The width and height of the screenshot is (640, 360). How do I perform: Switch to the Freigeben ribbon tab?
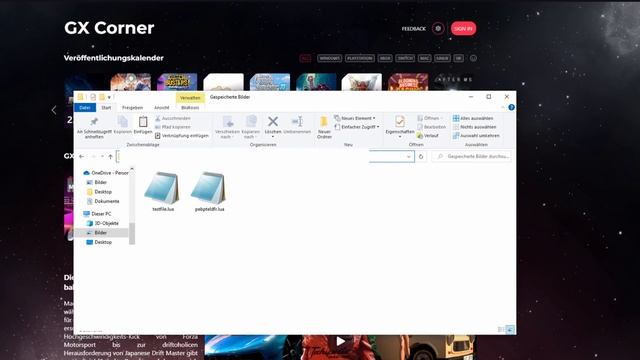pyautogui.click(x=133, y=107)
